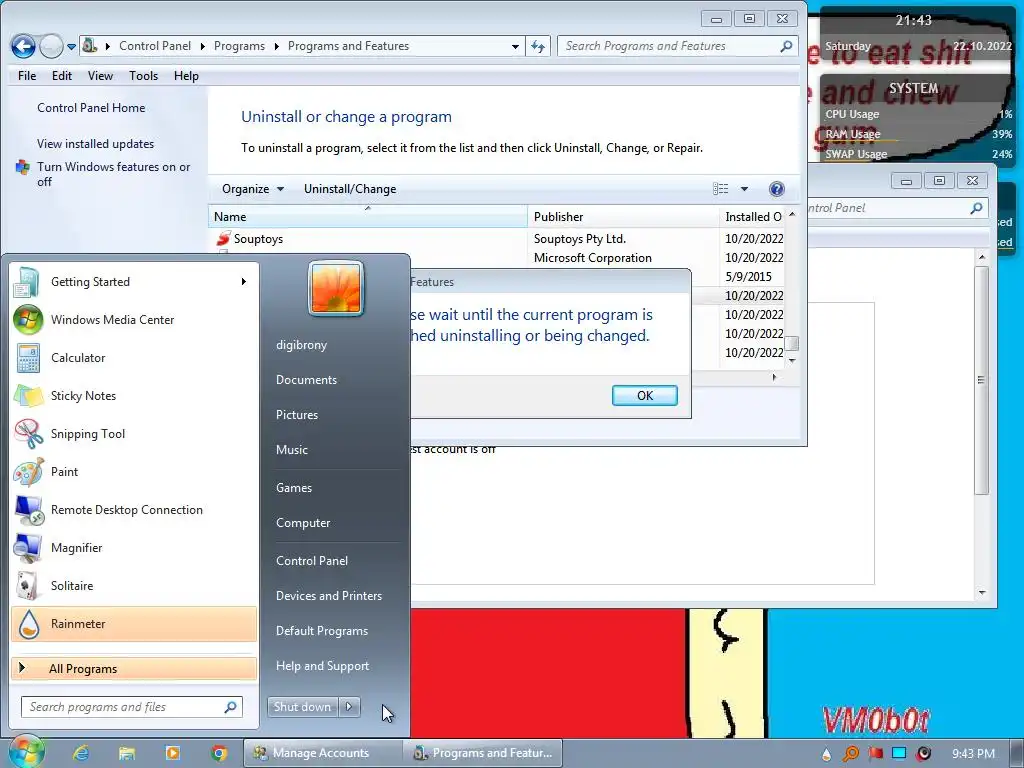The width and height of the screenshot is (1024, 768).
Task: Click the Search programs and files box
Action: coord(131,707)
